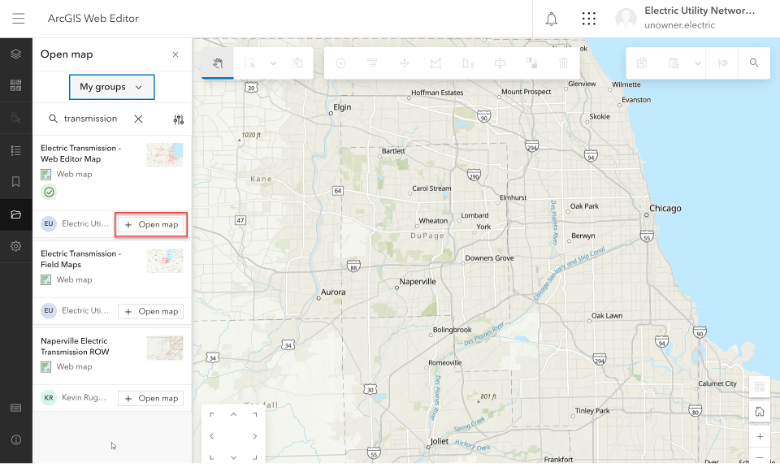Close the Open map panel
Screen dimensions: 780x465
(x=175, y=55)
